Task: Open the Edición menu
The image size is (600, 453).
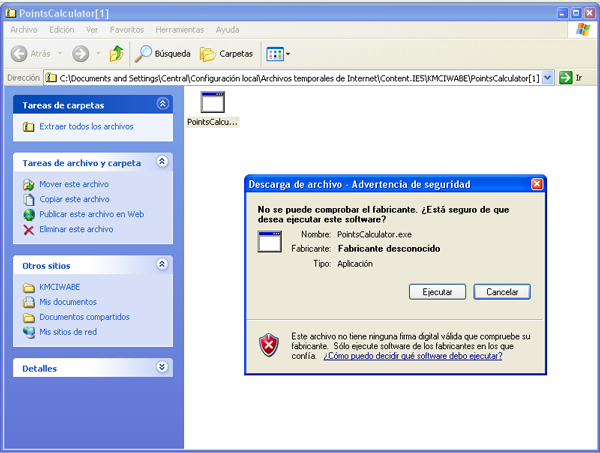Action: 62,30
